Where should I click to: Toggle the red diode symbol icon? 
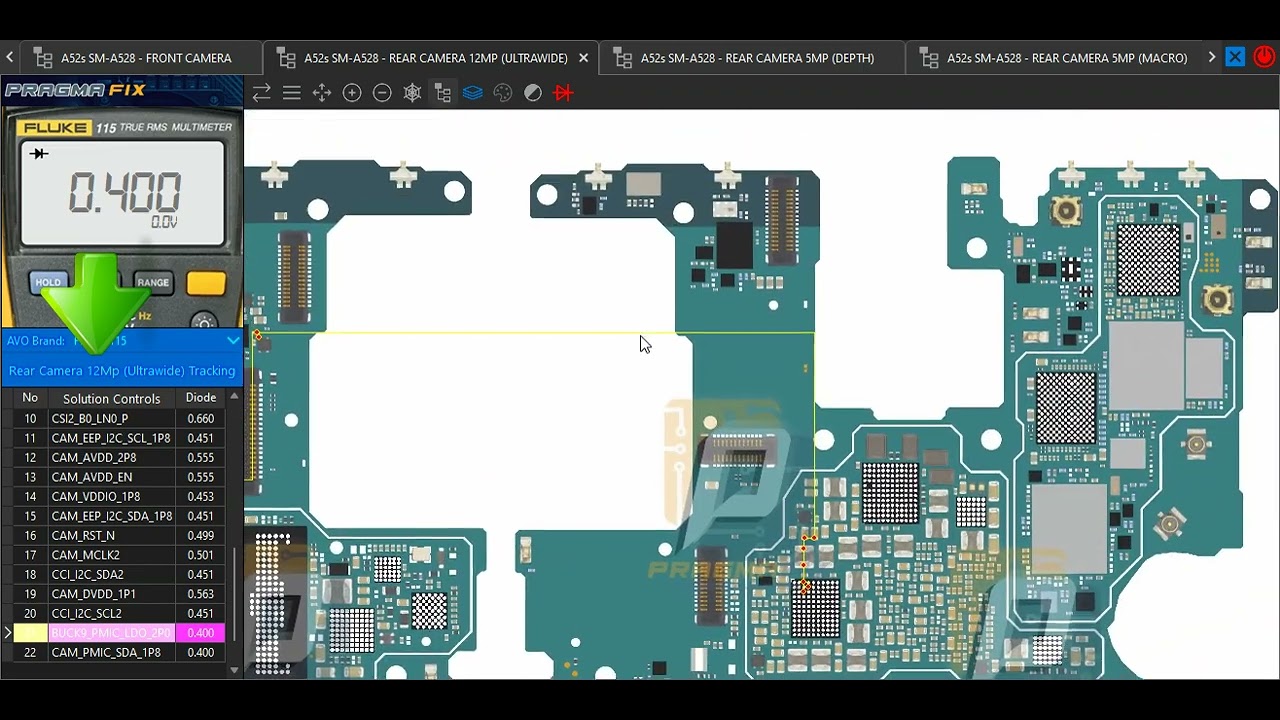563,93
